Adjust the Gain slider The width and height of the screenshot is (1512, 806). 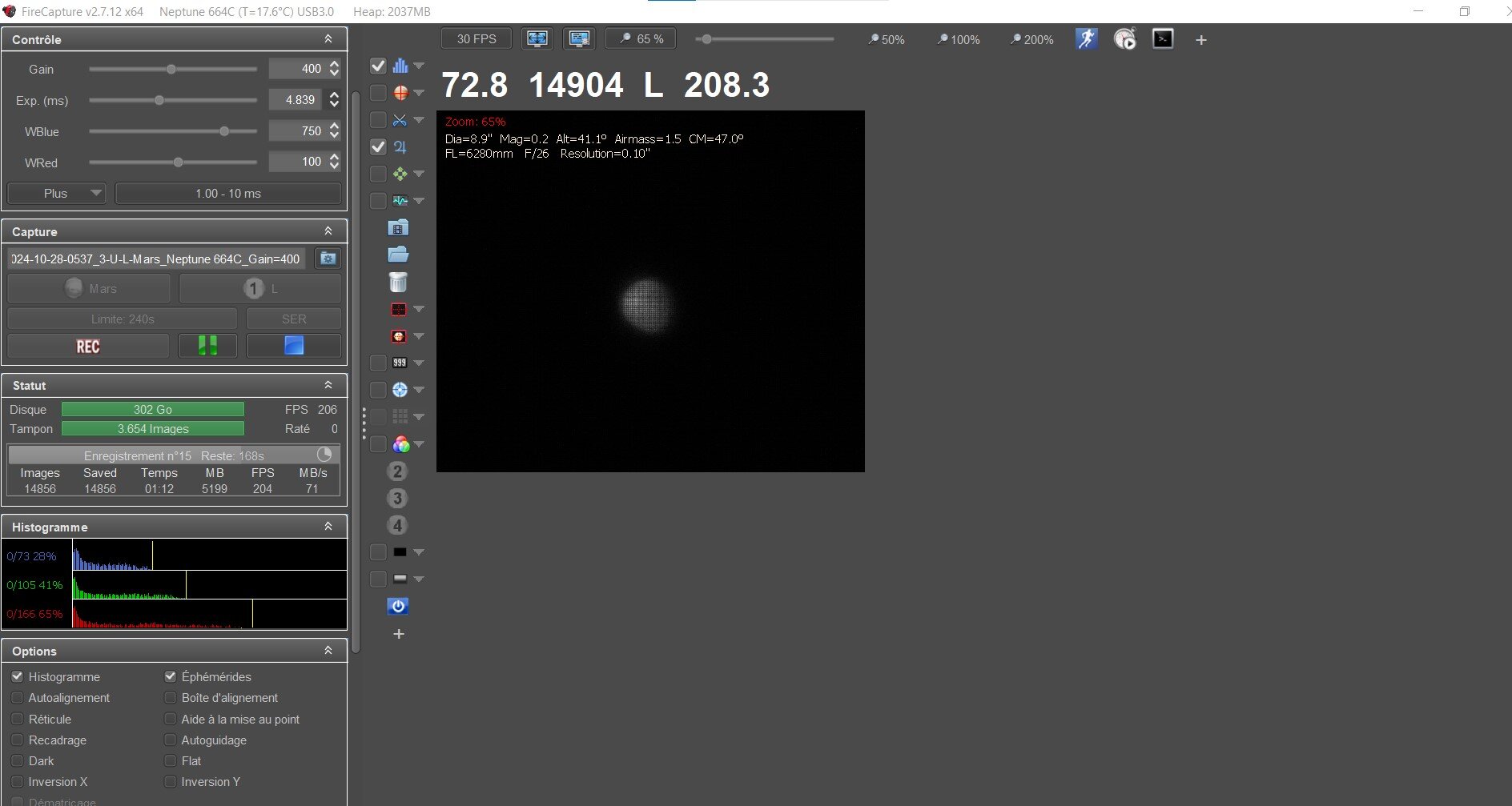[171, 69]
